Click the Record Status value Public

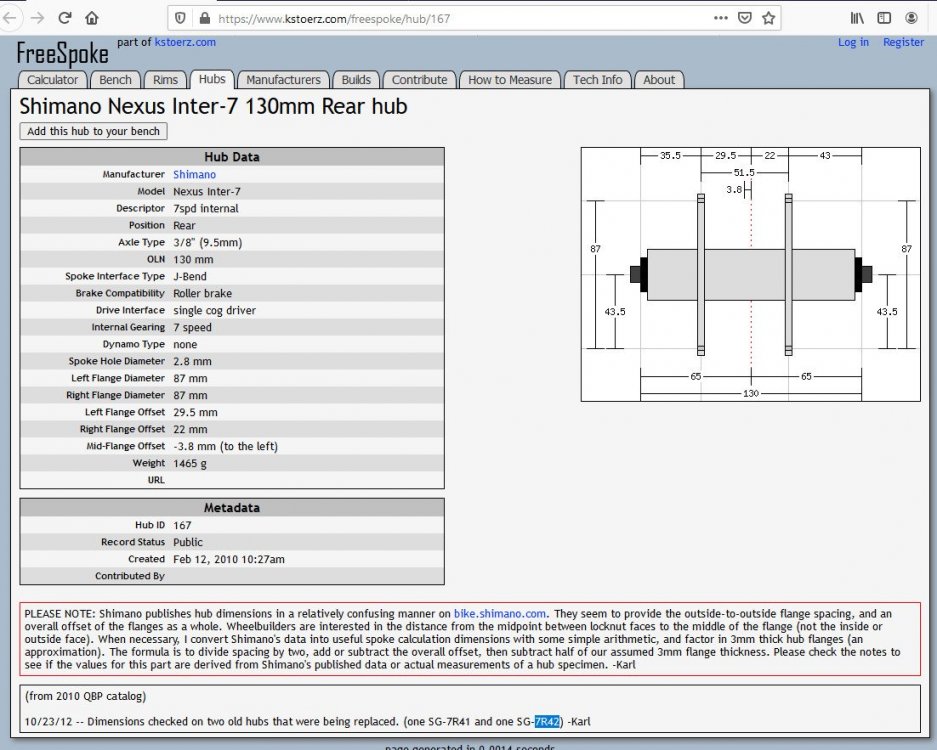pyautogui.click(x=188, y=542)
